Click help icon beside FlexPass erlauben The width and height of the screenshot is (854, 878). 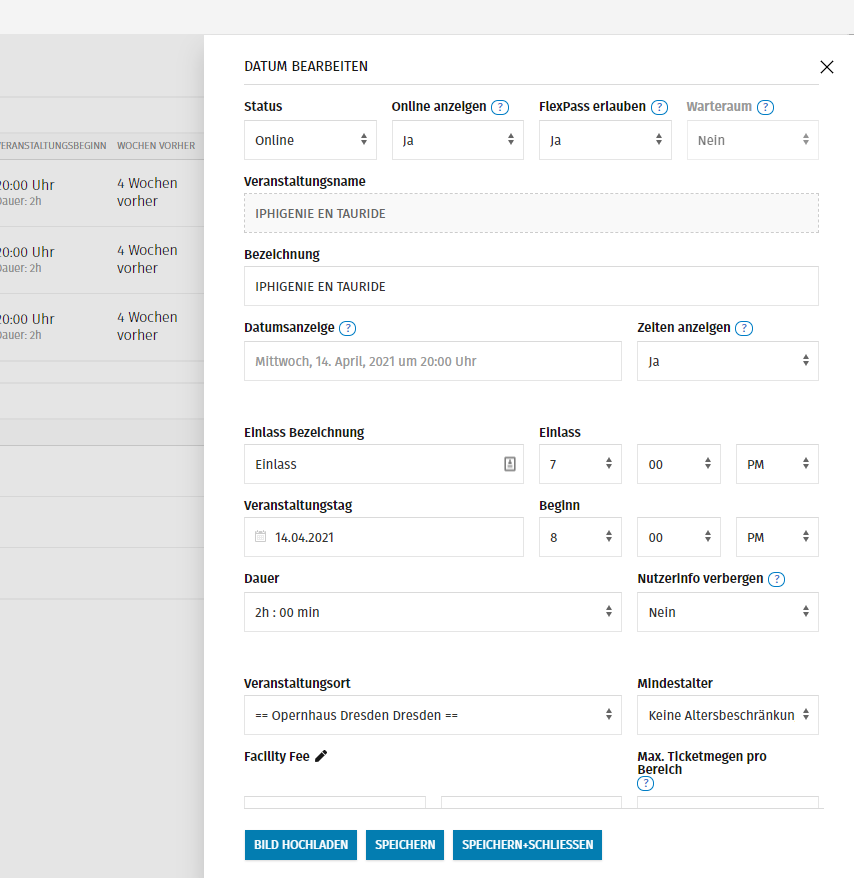pos(660,107)
